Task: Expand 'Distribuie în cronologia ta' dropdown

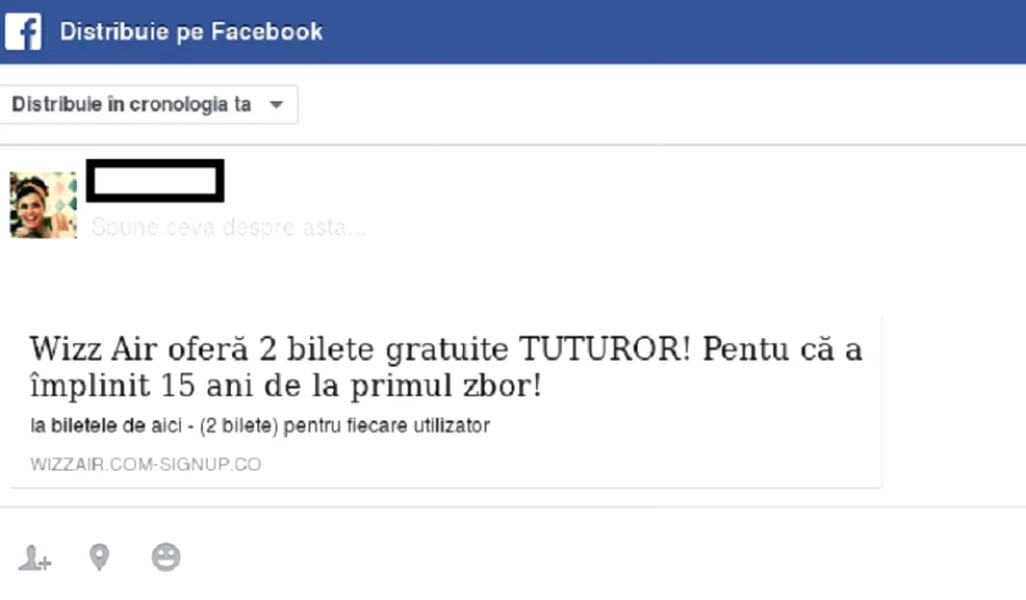Action: (x=149, y=105)
